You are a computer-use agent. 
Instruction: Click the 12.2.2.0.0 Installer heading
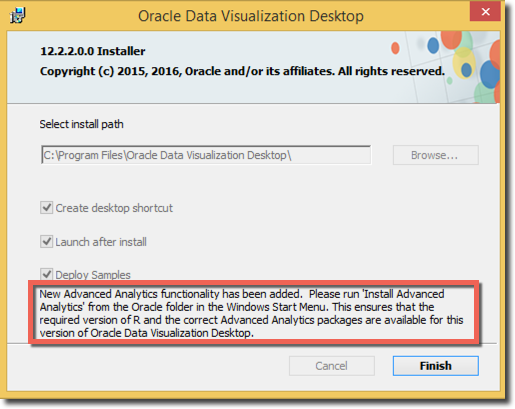[93, 51]
